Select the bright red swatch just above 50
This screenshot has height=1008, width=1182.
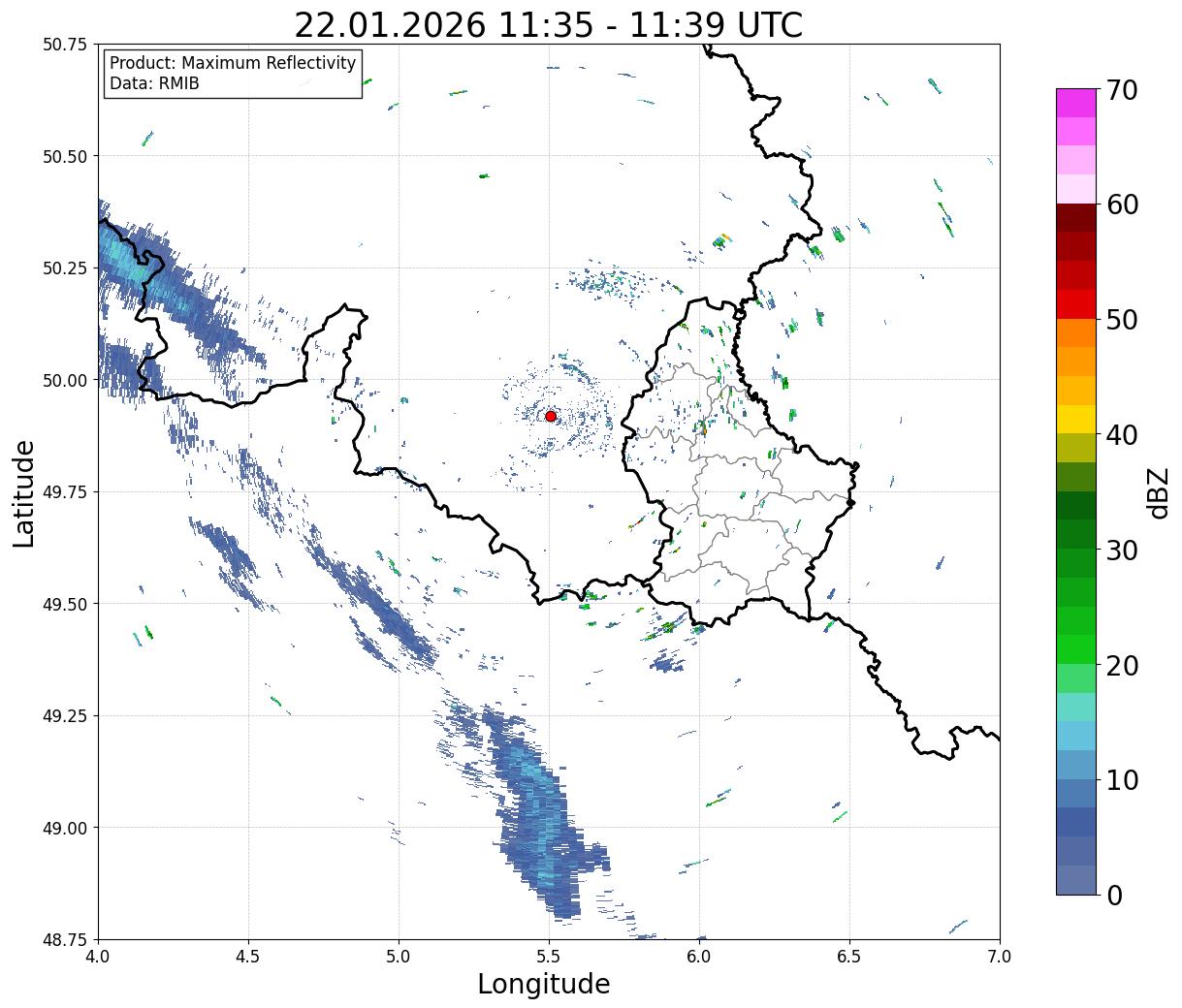click(1076, 303)
